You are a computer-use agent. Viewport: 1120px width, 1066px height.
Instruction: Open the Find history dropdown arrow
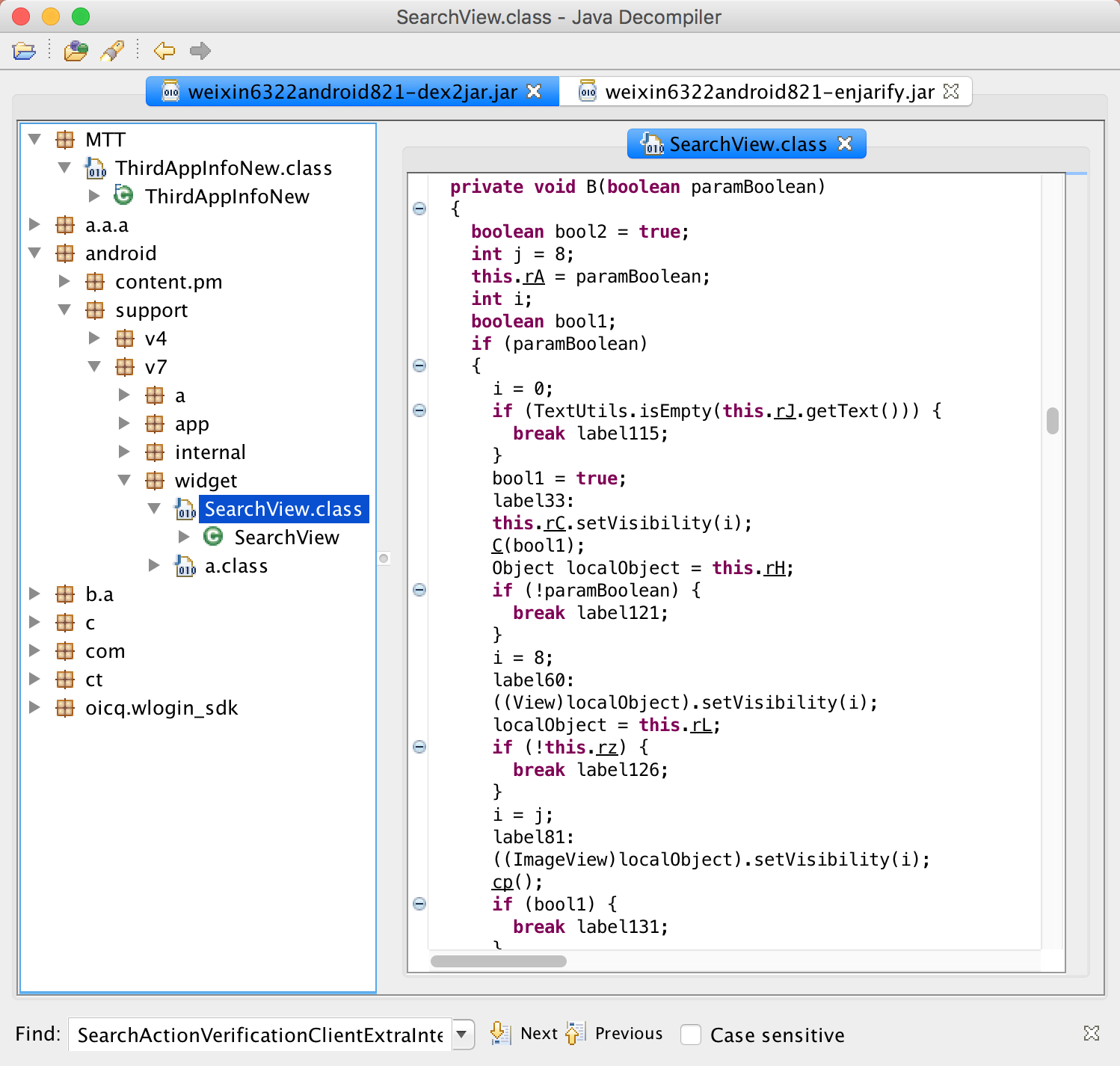(462, 1035)
